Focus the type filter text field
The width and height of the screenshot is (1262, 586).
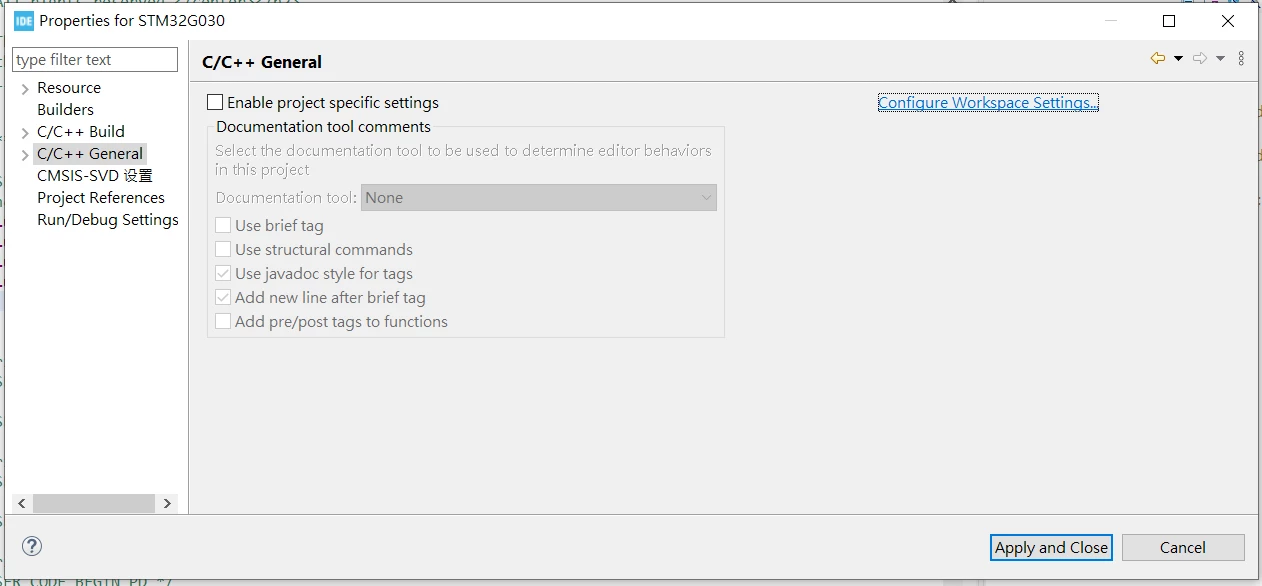coord(95,60)
